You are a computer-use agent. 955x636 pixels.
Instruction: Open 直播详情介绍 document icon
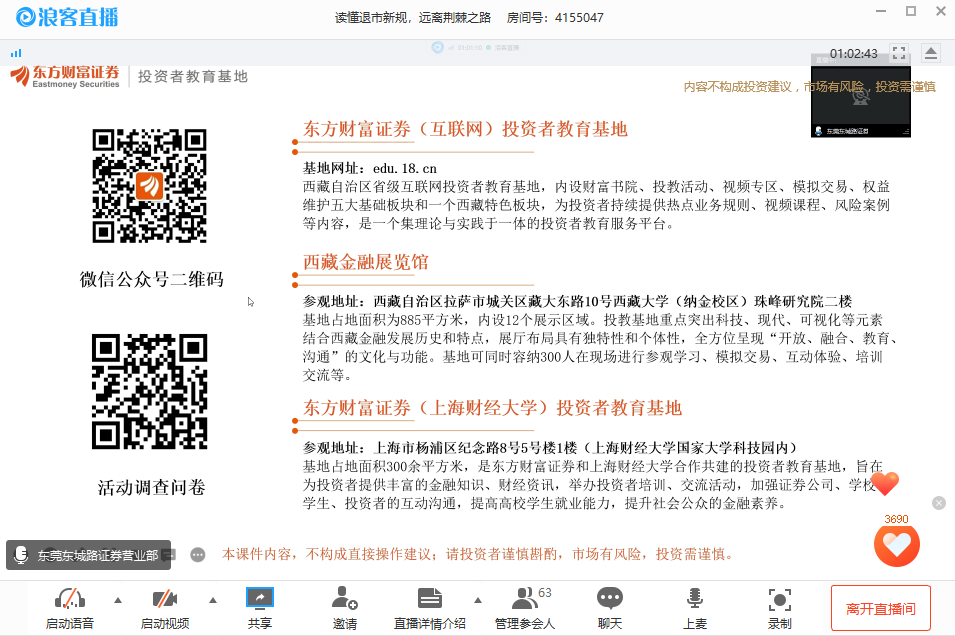[430, 598]
